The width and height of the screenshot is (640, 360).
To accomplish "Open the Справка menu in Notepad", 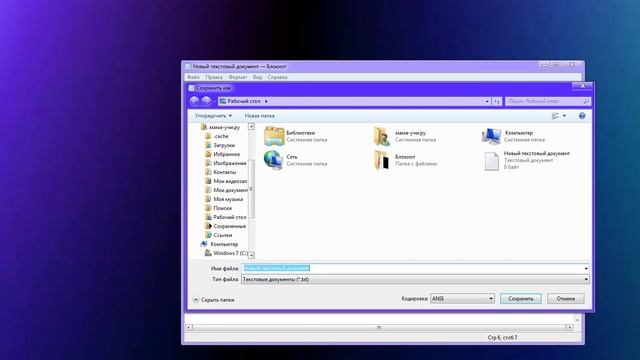I will pyautogui.click(x=278, y=77).
